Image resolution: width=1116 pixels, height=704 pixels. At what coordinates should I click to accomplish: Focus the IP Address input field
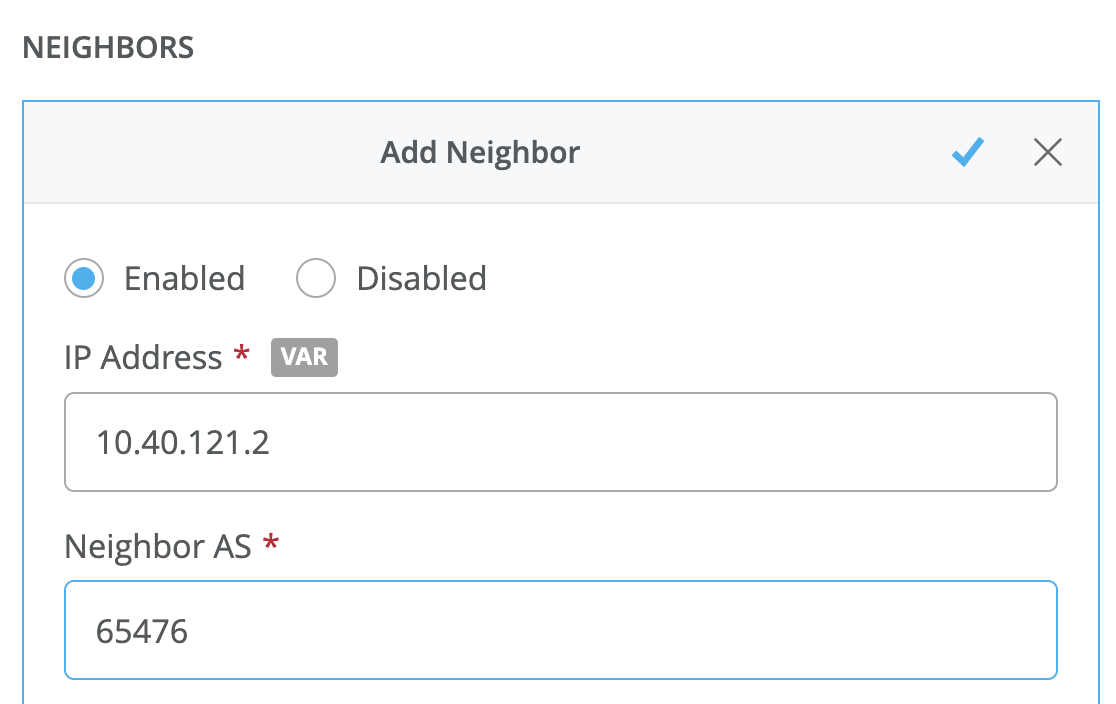[x=560, y=442]
